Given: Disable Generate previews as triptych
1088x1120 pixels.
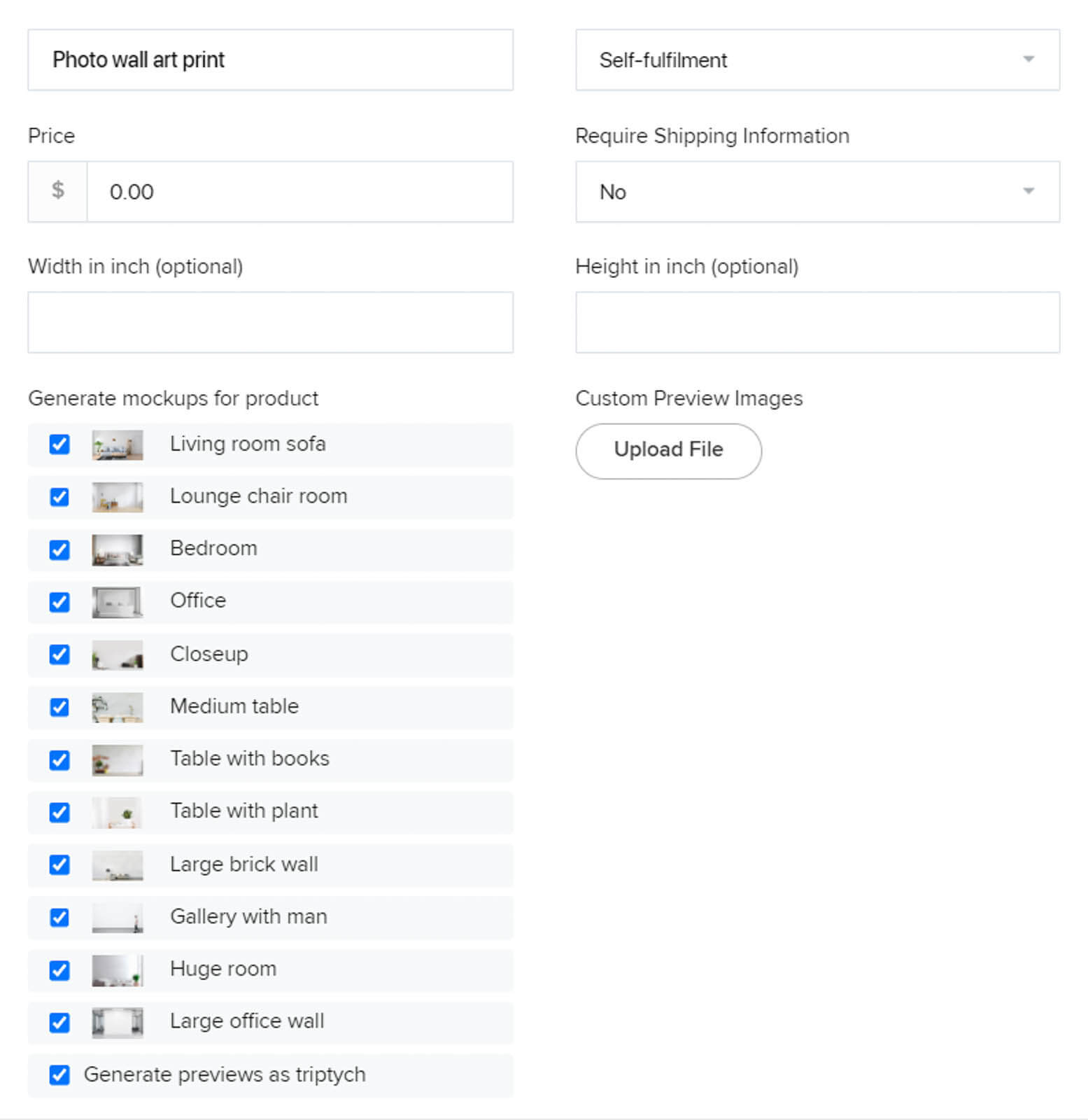Looking at the screenshot, I should [x=59, y=1074].
